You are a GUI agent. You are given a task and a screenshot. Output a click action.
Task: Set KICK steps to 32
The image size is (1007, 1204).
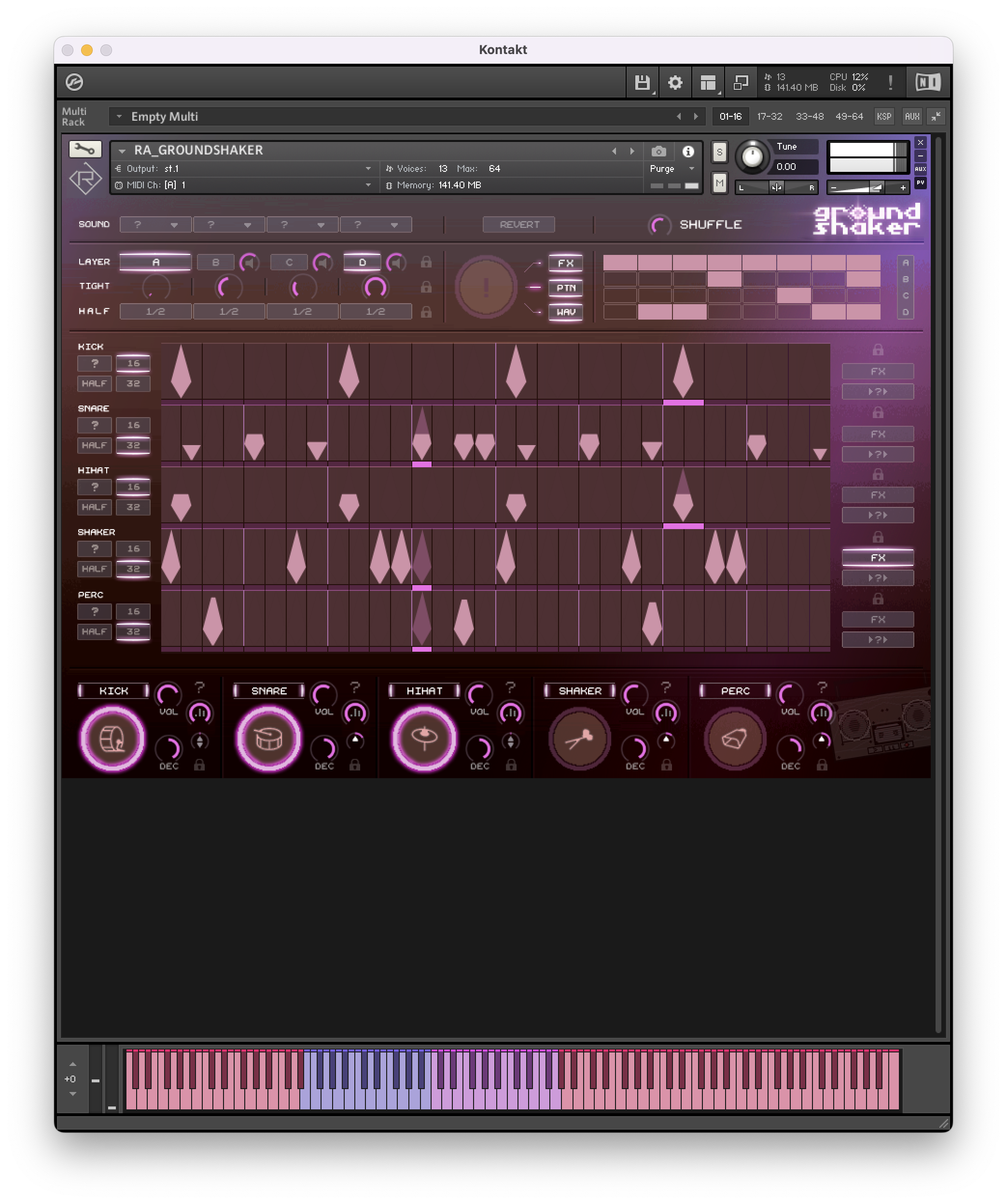click(x=133, y=384)
